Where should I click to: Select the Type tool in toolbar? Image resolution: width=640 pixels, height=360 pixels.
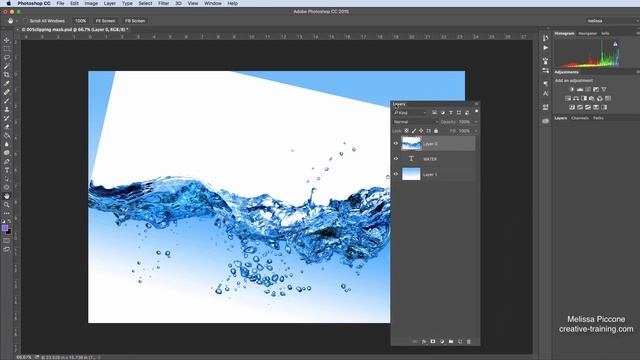(7, 170)
